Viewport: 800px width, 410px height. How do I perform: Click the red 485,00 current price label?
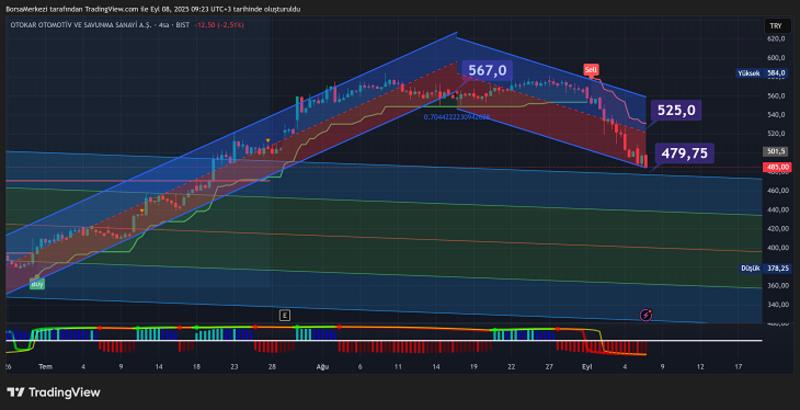tap(776, 167)
